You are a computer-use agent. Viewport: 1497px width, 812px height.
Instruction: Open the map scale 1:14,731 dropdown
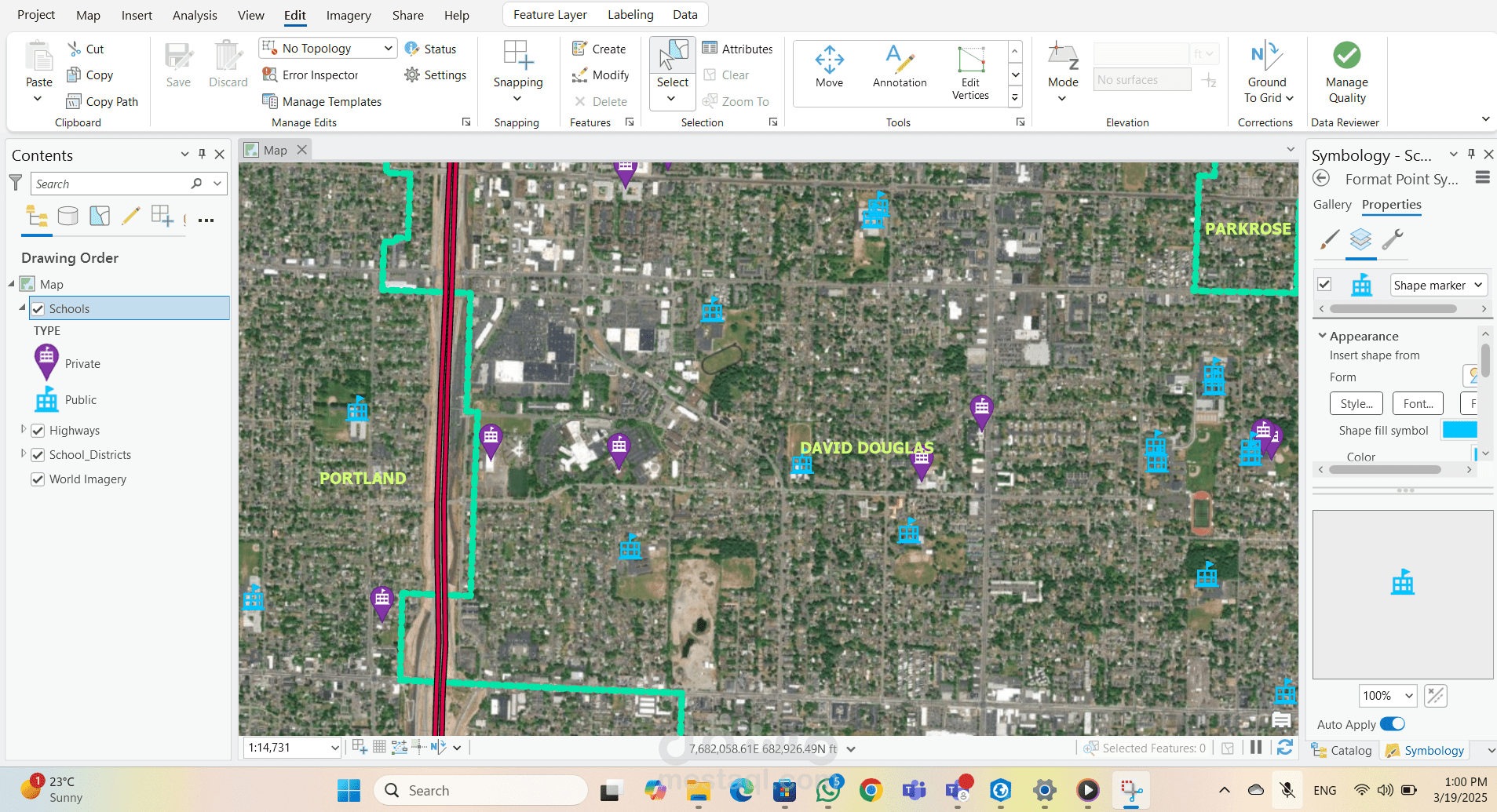pyautogui.click(x=335, y=748)
